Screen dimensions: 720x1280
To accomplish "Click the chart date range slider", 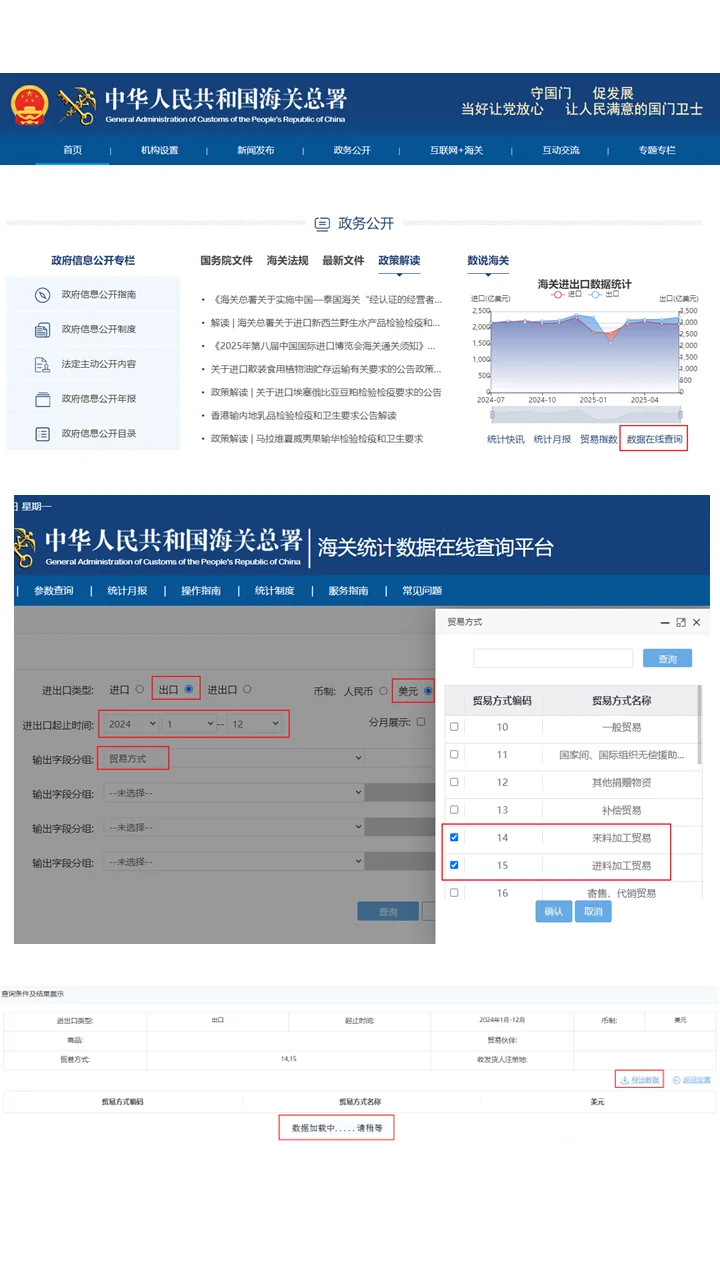I will click(585, 413).
